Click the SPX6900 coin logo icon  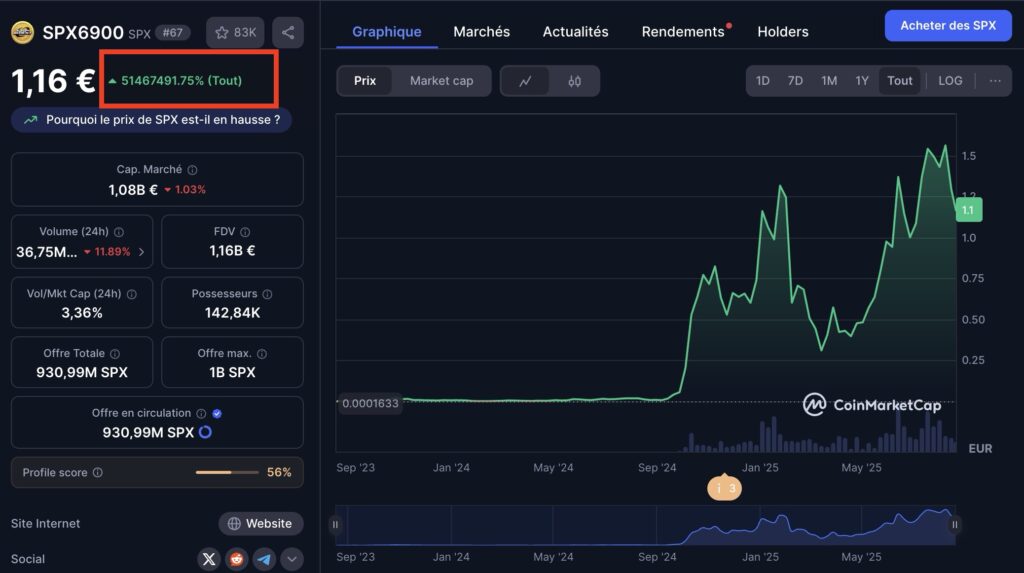[22, 32]
